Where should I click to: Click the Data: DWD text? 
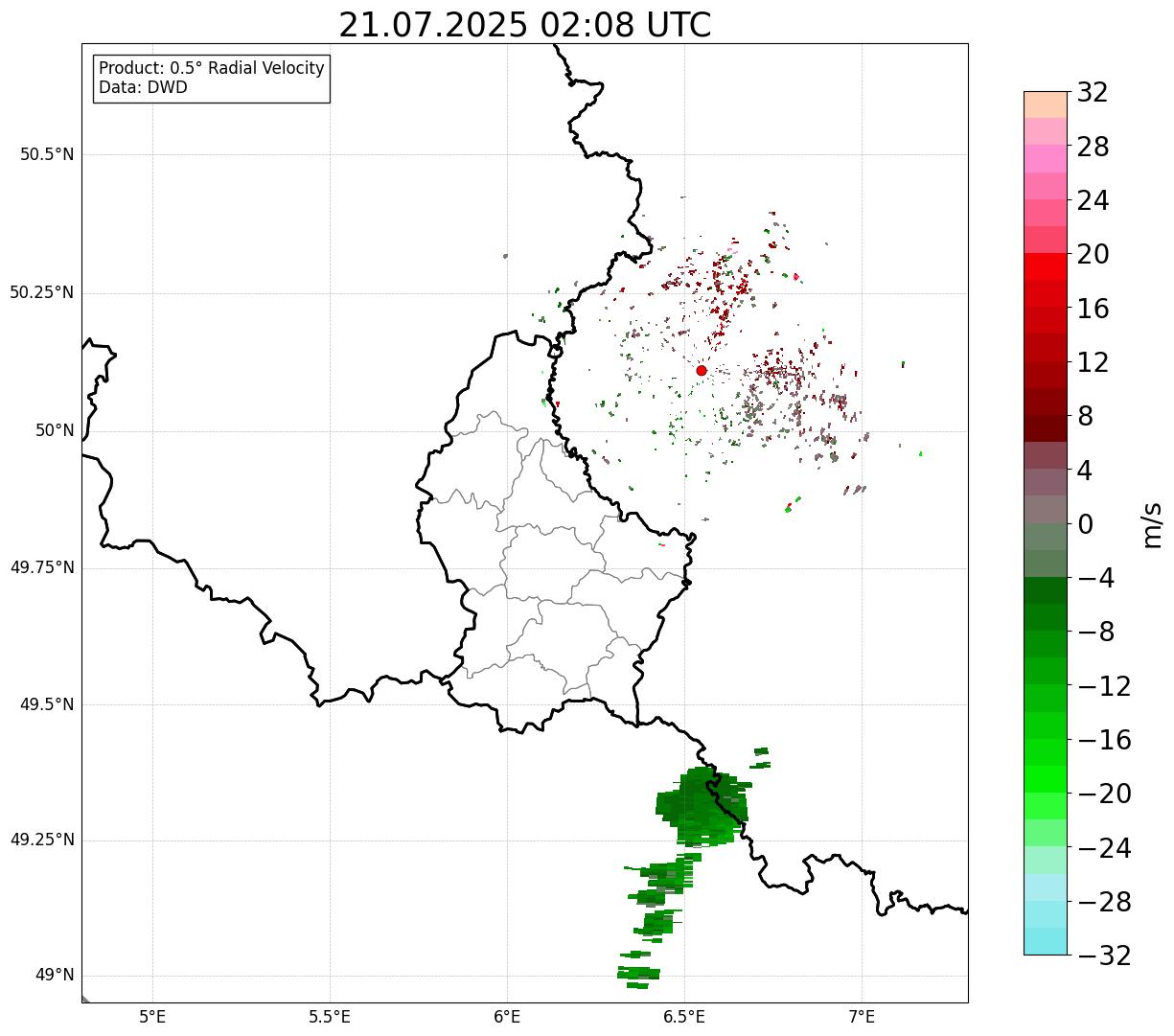coord(144,87)
